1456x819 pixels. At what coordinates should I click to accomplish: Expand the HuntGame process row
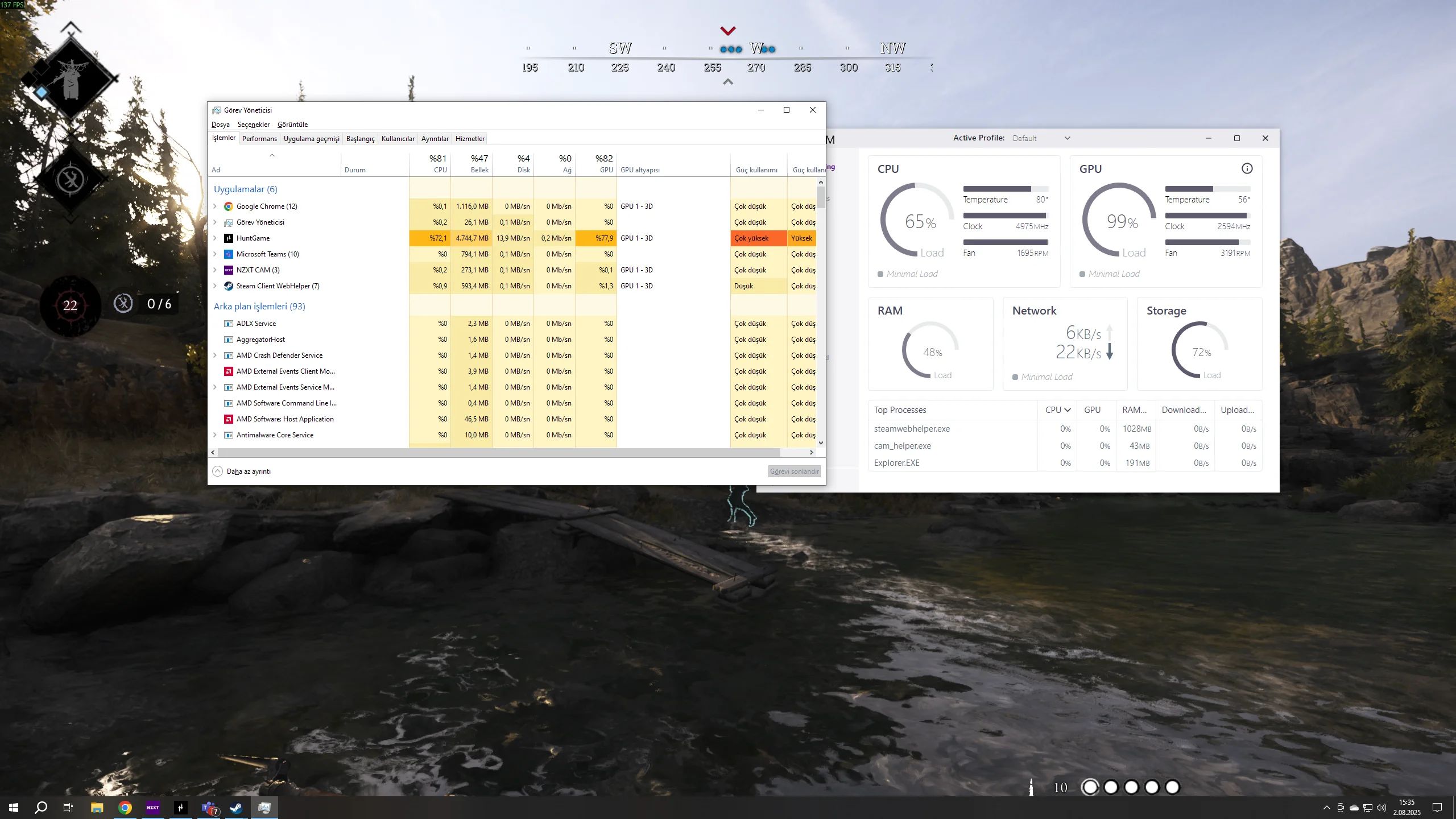215,238
